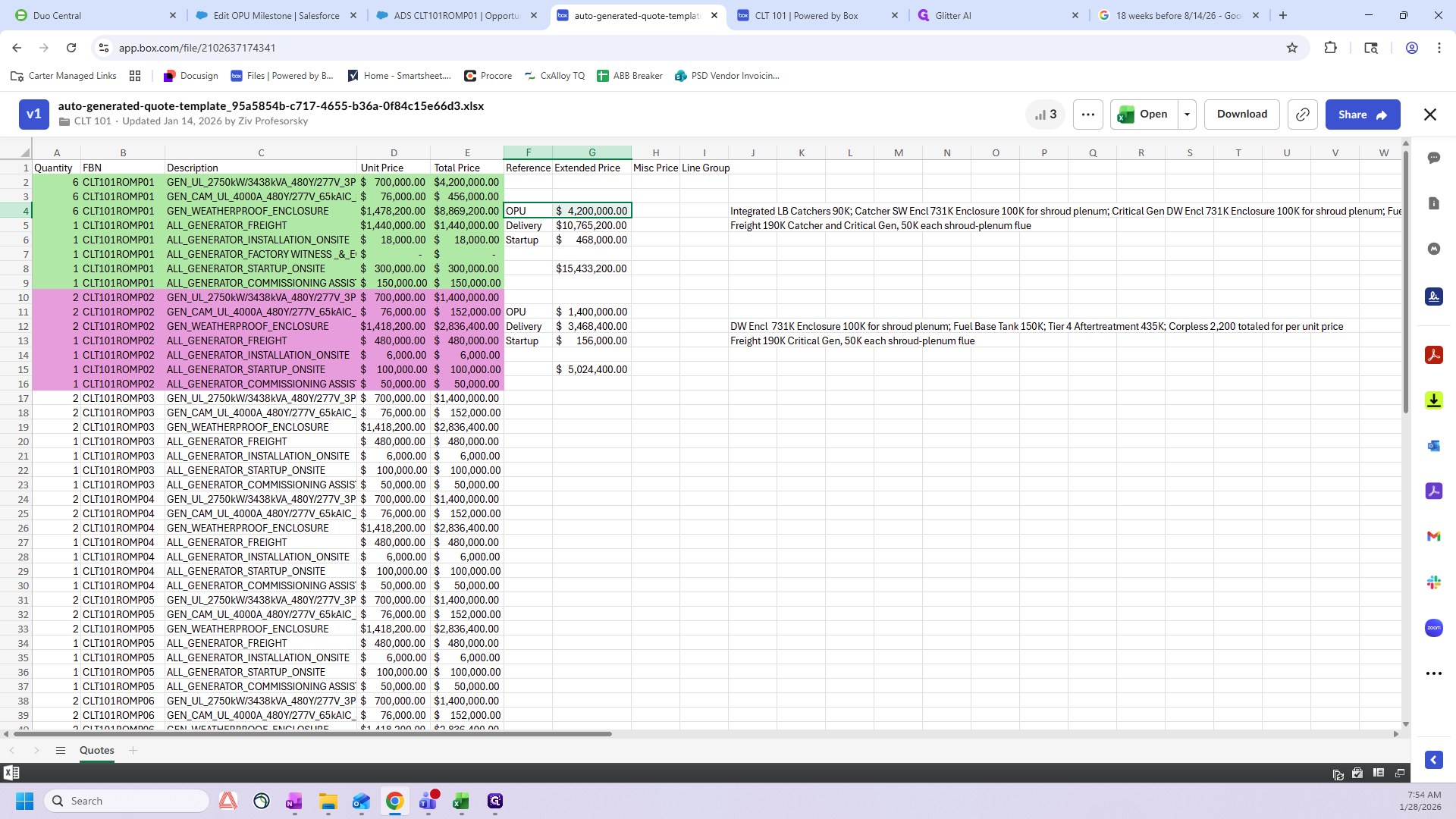Open the all sheets list menu

[61, 750]
